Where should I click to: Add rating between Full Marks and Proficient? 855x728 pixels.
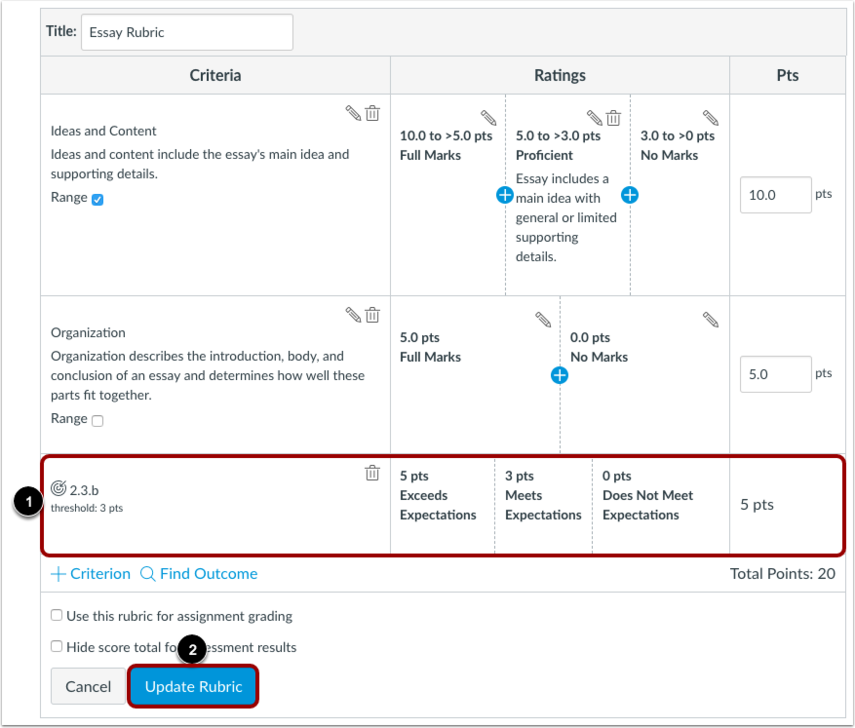point(504,195)
